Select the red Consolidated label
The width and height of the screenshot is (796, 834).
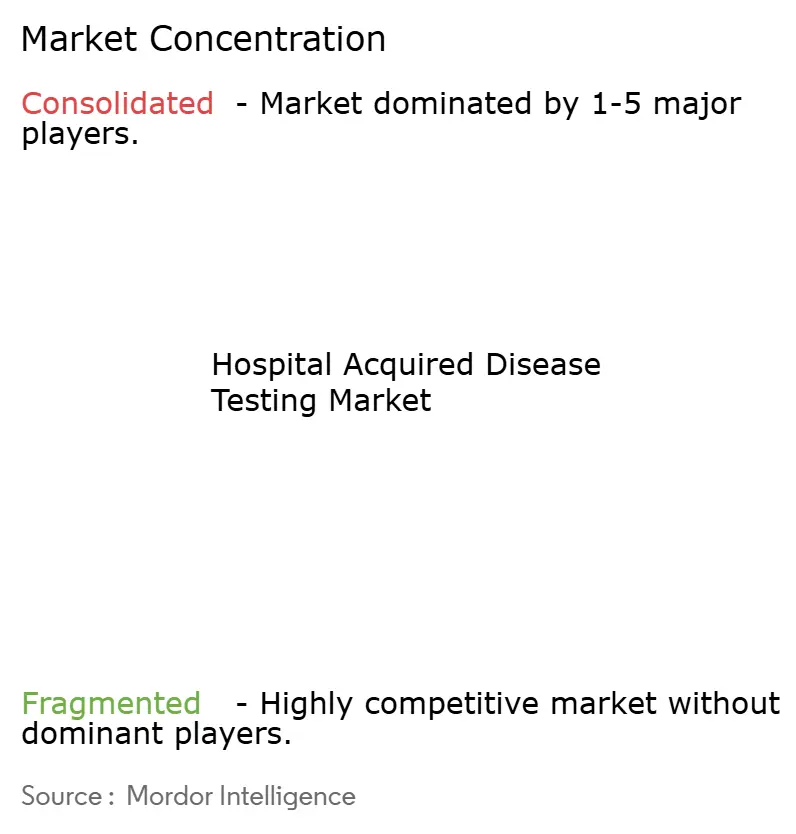pyautogui.click(x=118, y=103)
